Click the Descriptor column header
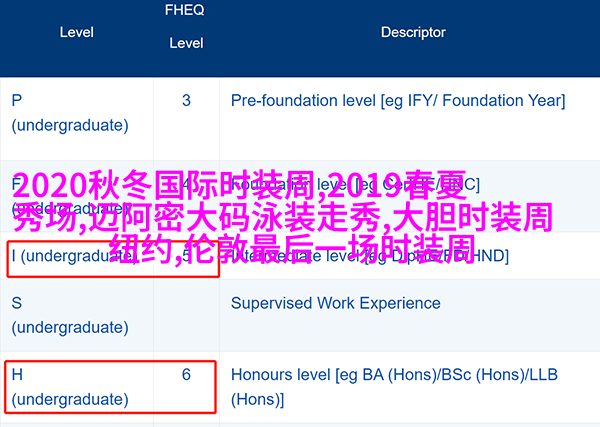Image resolution: width=600 pixels, height=427 pixels. click(x=413, y=33)
